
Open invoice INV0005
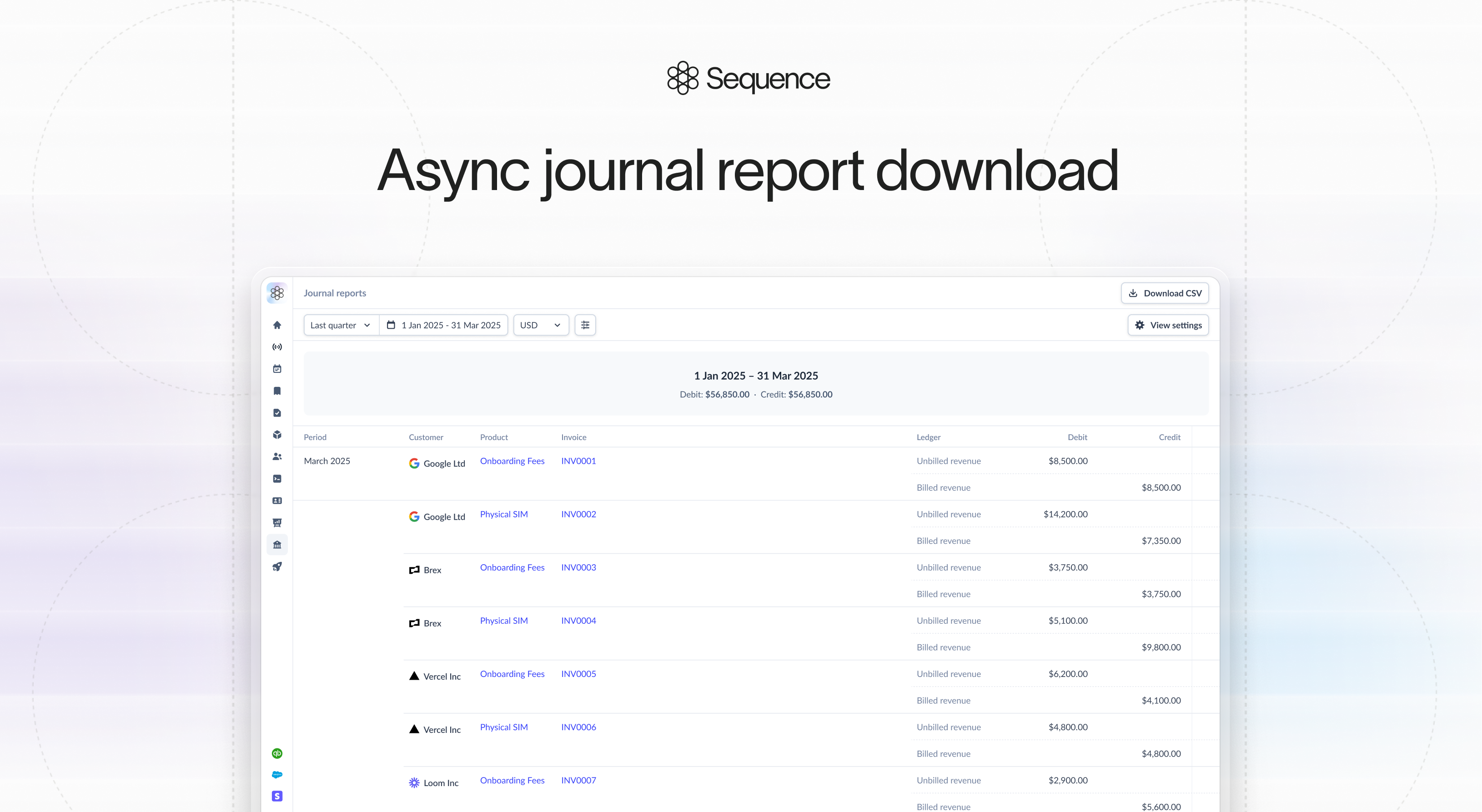[578, 673]
